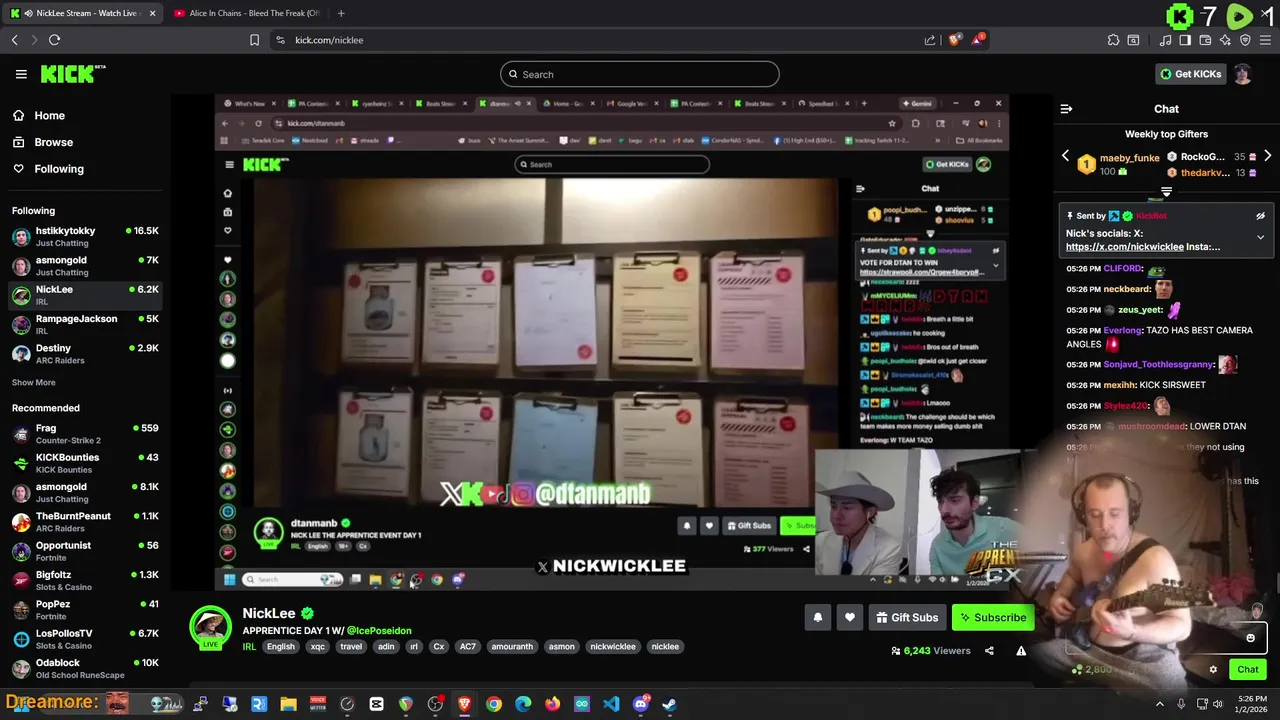Image resolution: width=1280 pixels, height=720 pixels.
Task: Open chat settings gear icon
Action: 1213,670
